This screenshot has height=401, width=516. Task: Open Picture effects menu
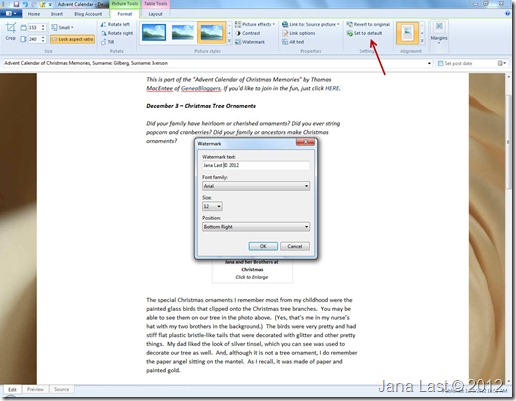coord(255,24)
